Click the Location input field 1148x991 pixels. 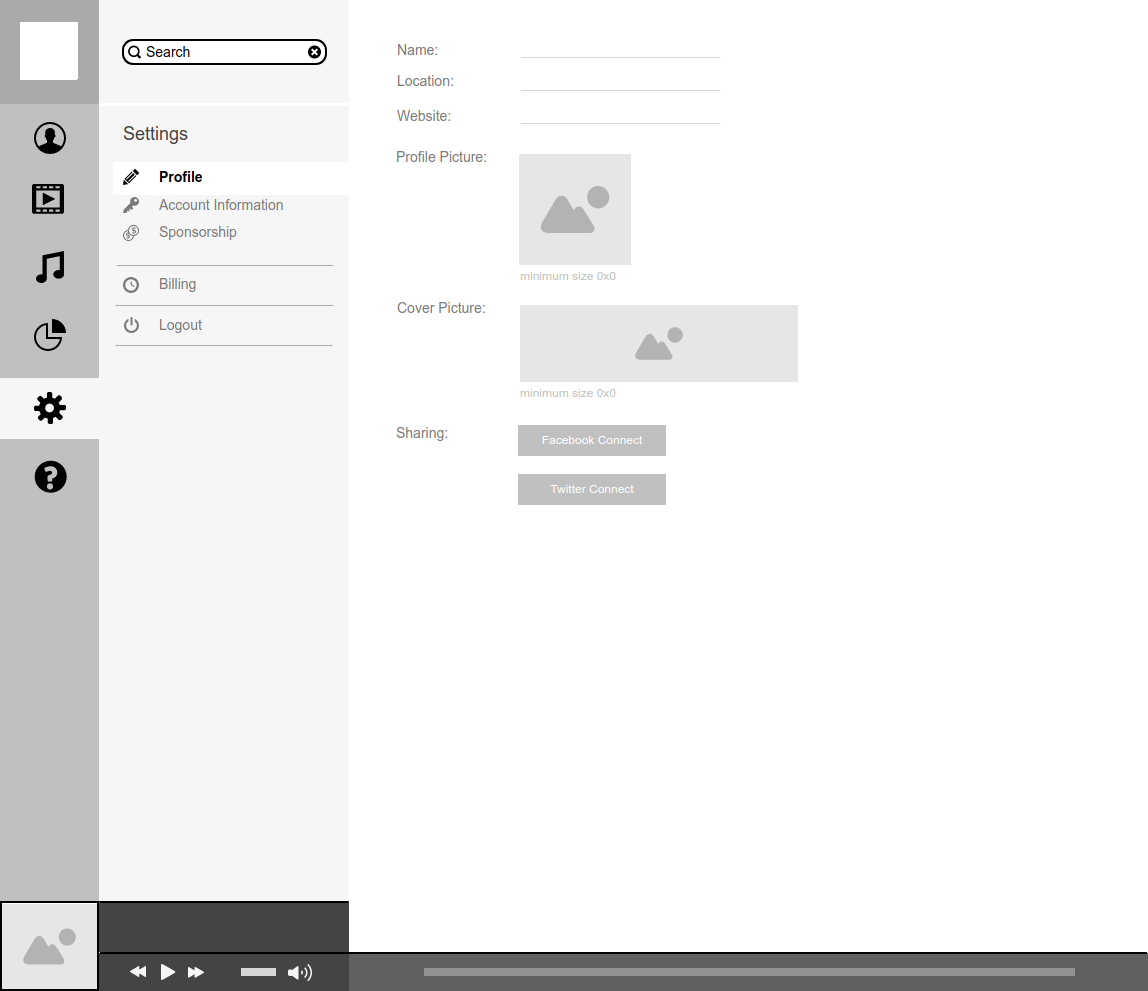point(621,81)
